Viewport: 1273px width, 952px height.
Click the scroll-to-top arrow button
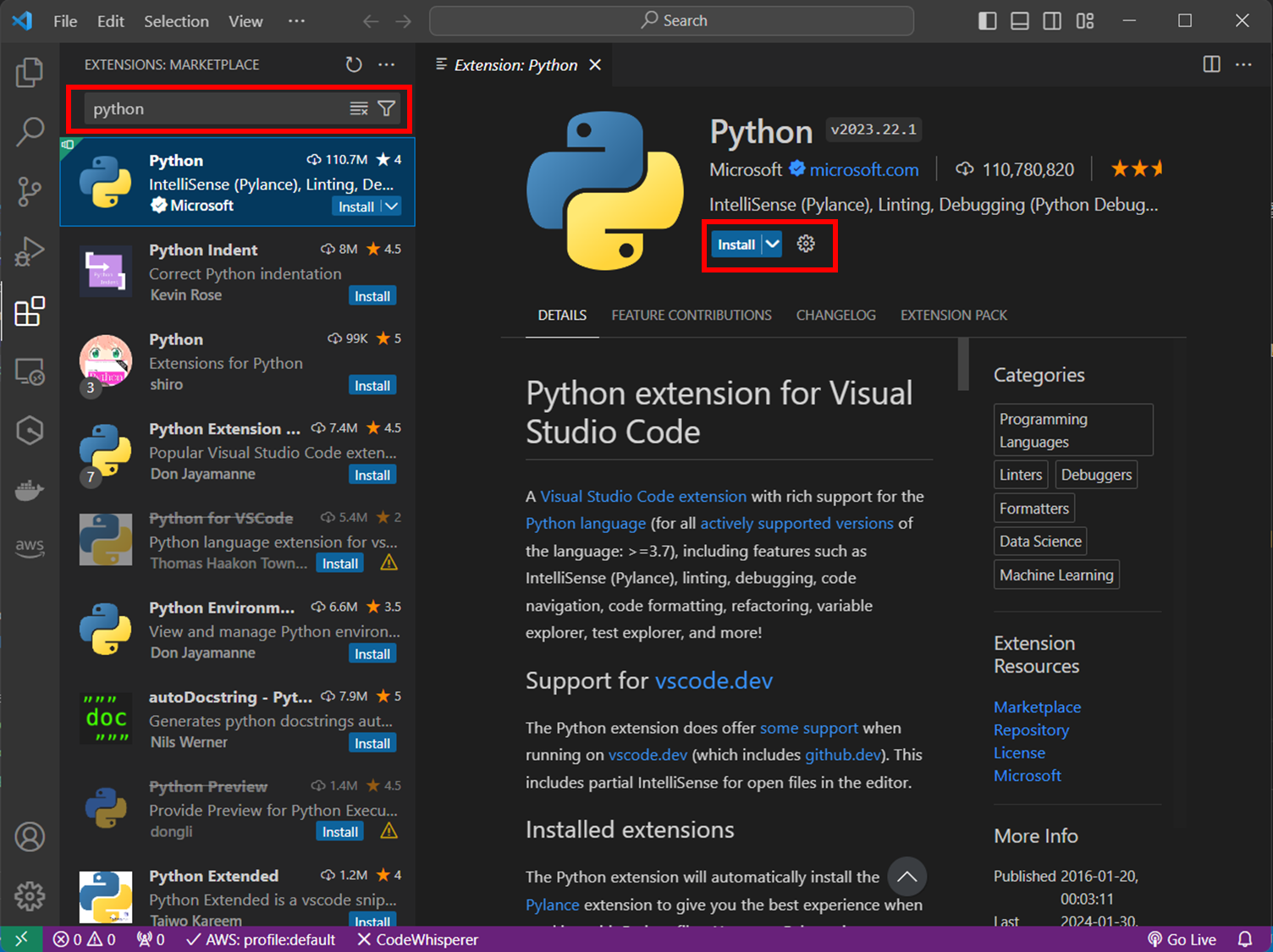click(907, 877)
